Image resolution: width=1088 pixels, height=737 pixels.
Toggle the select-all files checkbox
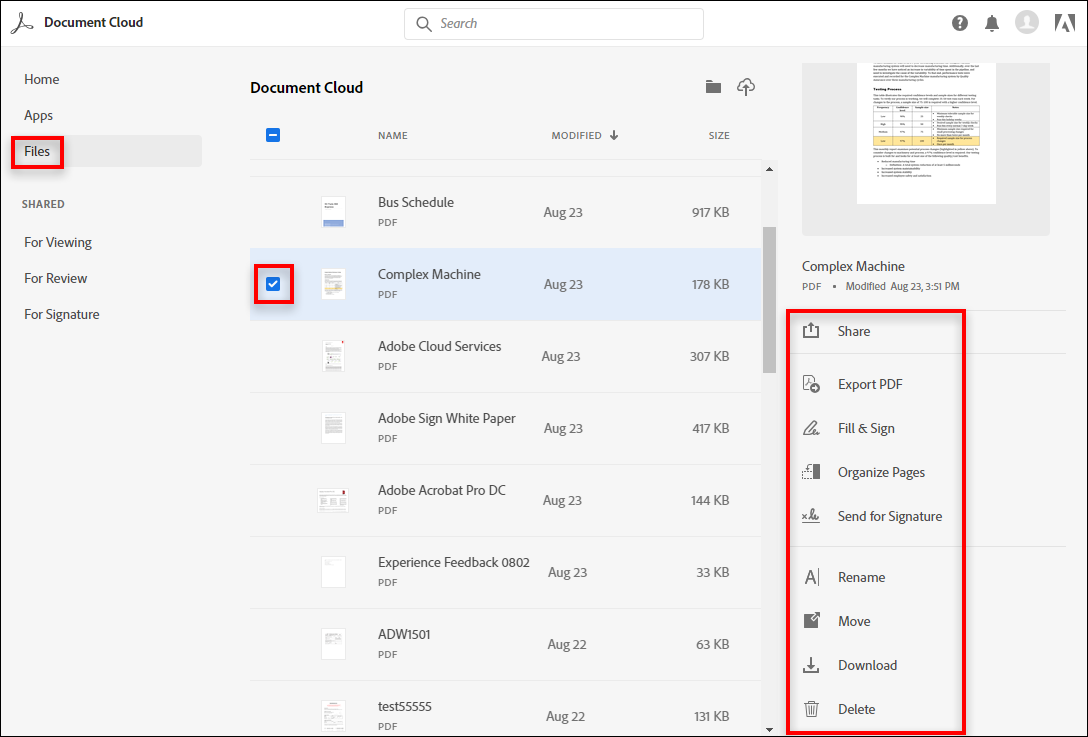coord(273,135)
